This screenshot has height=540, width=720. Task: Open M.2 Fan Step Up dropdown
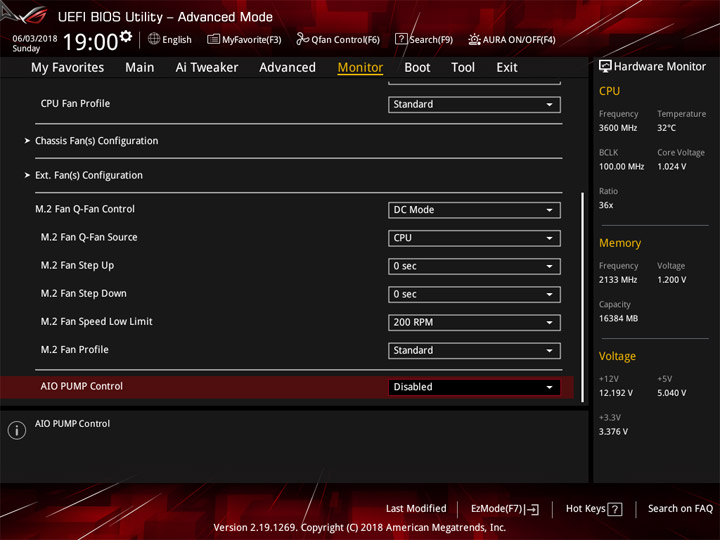[474, 266]
